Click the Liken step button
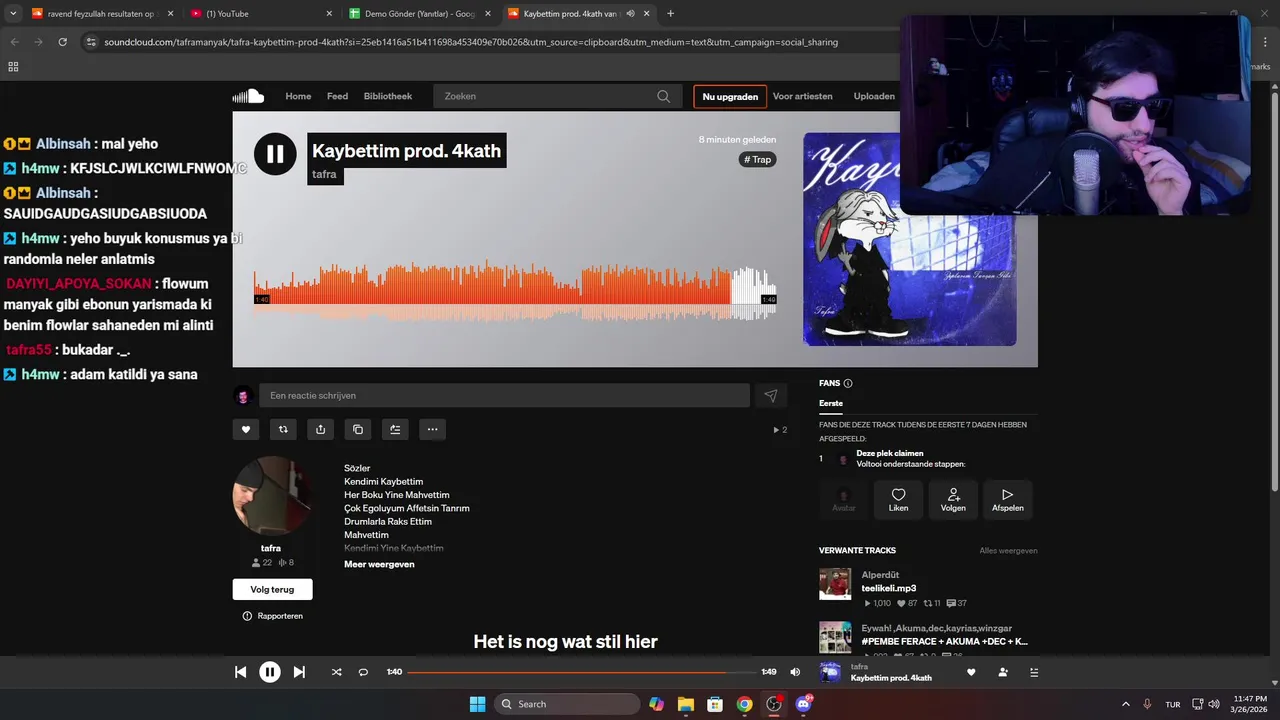Image resolution: width=1280 pixels, height=720 pixels. (x=898, y=500)
